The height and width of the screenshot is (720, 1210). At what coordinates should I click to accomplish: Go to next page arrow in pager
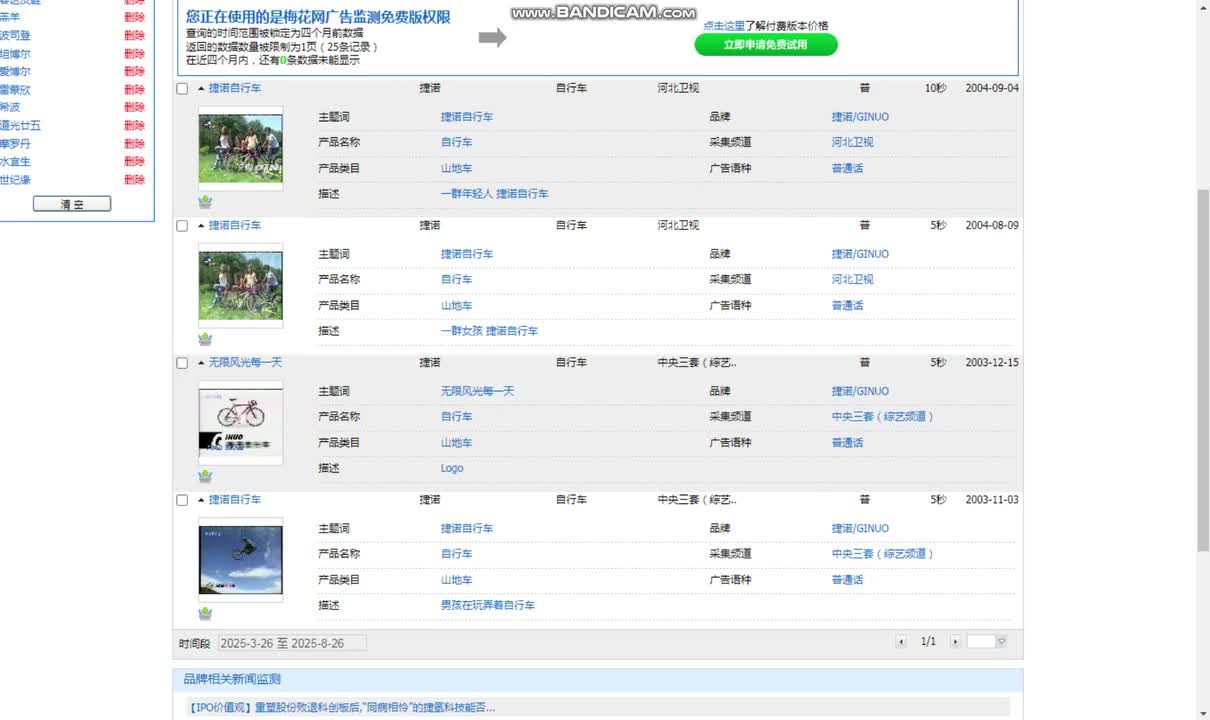(x=955, y=642)
